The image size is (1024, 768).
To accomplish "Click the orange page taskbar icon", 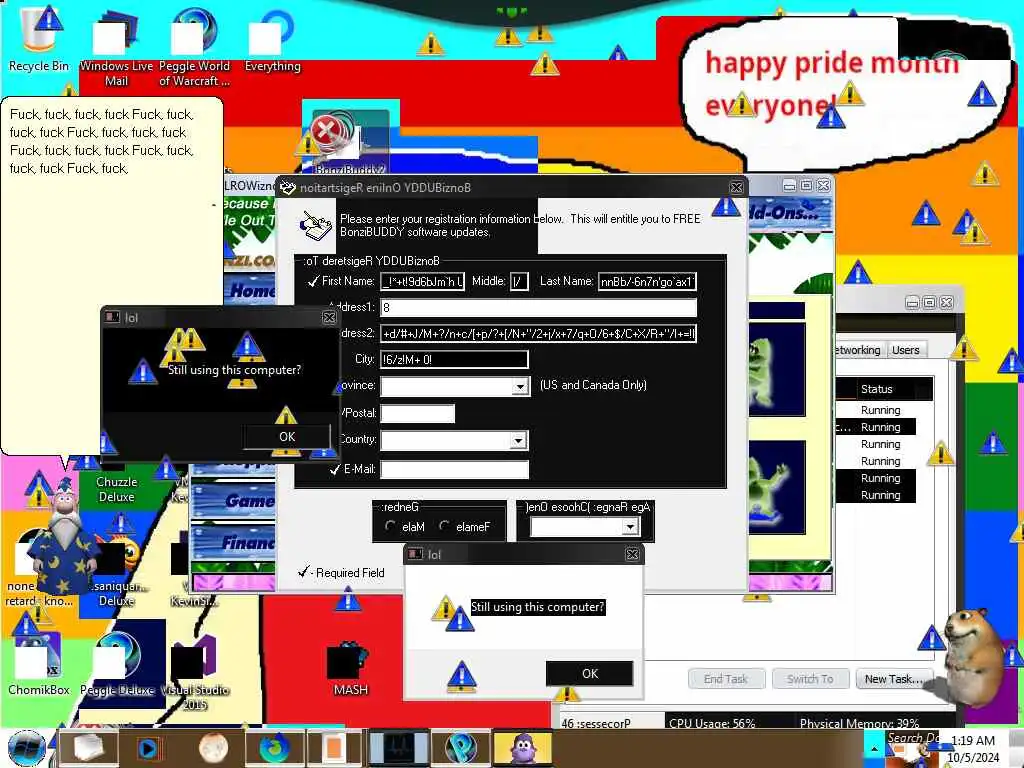I will (x=334, y=748).
